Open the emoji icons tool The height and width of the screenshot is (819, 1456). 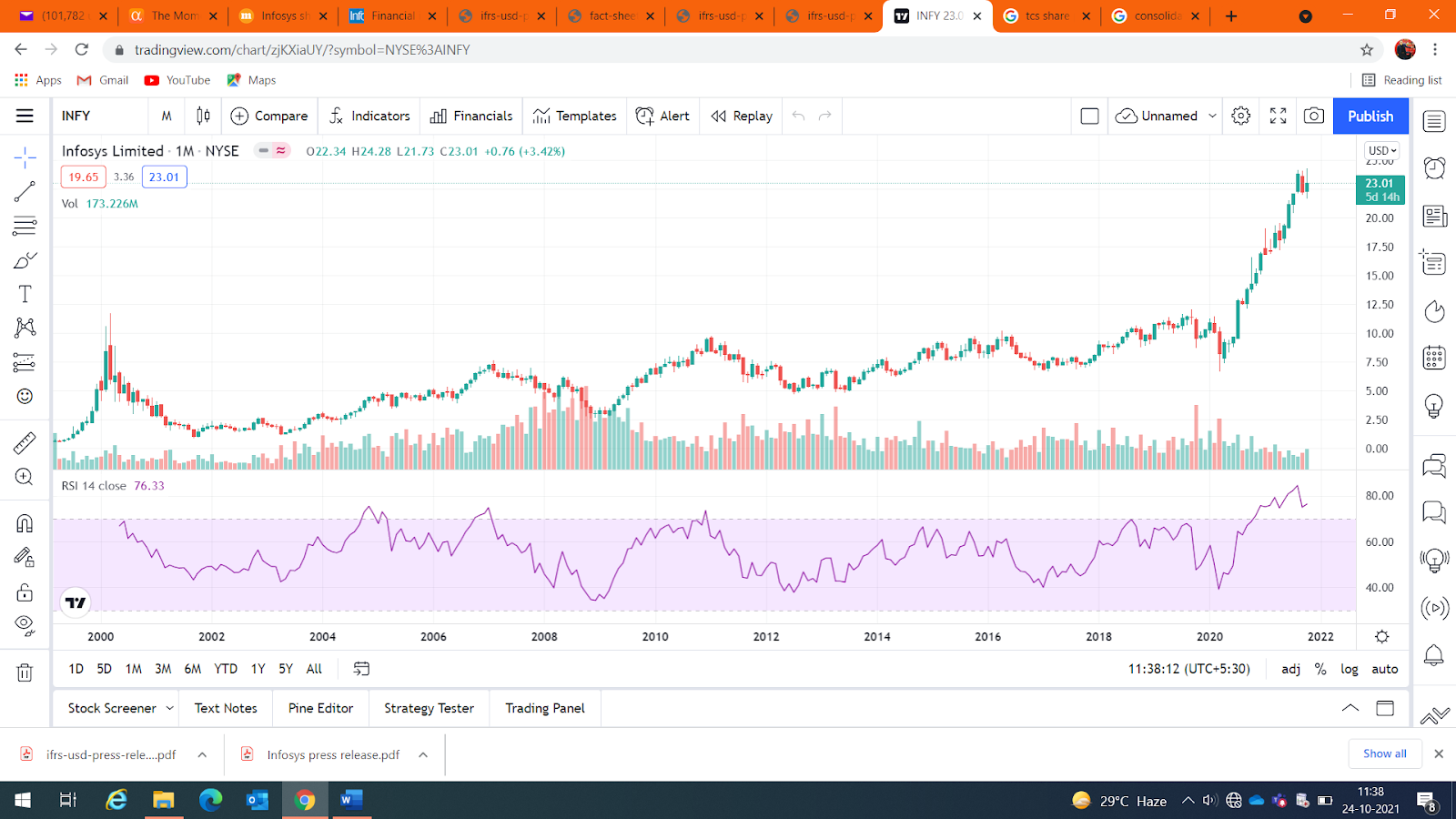[25, 397]
